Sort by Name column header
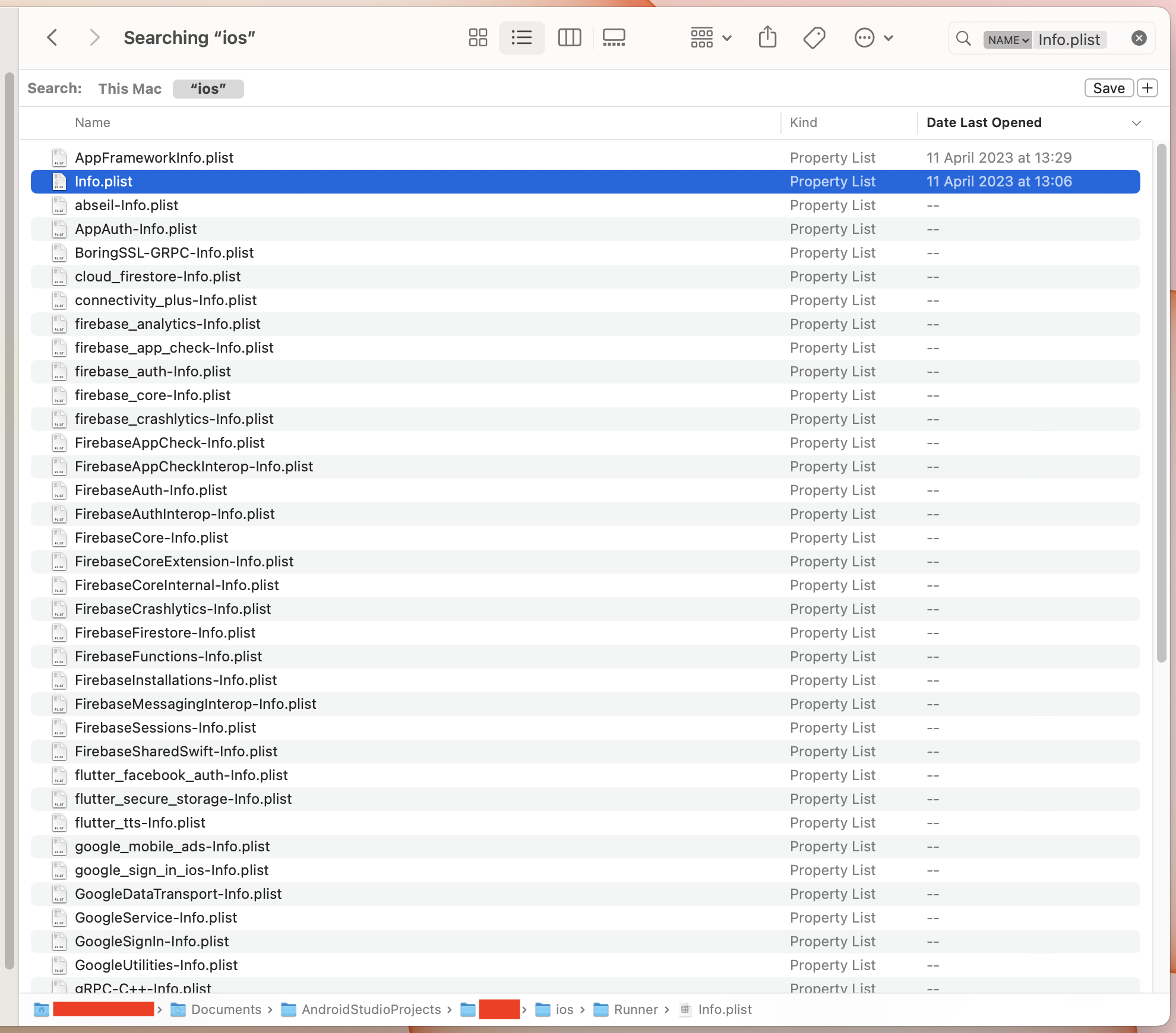 (93, 123)
